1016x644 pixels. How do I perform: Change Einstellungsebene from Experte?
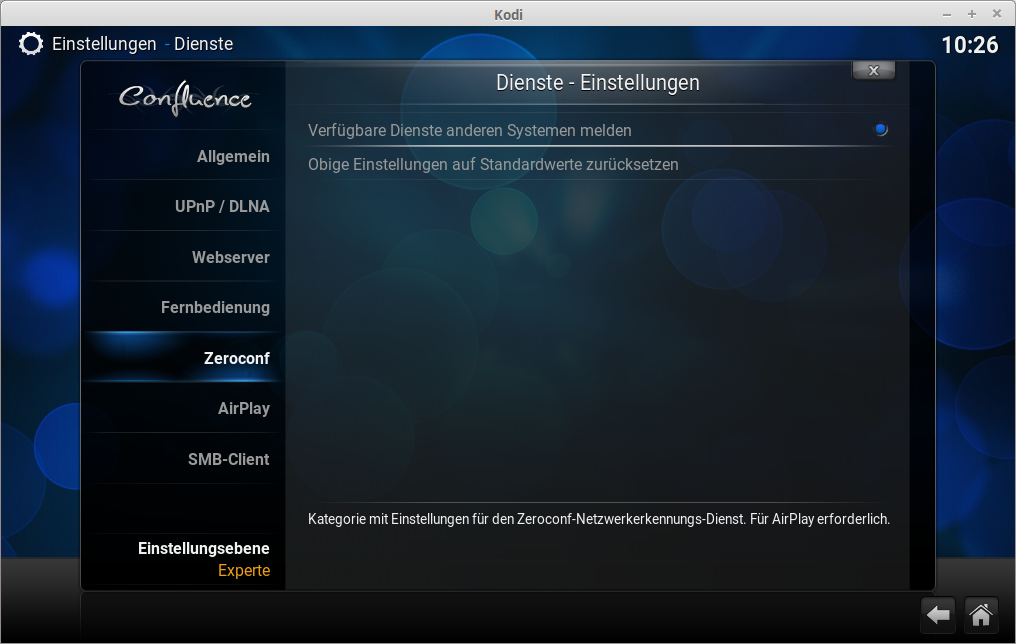click(x=204, y=560)
